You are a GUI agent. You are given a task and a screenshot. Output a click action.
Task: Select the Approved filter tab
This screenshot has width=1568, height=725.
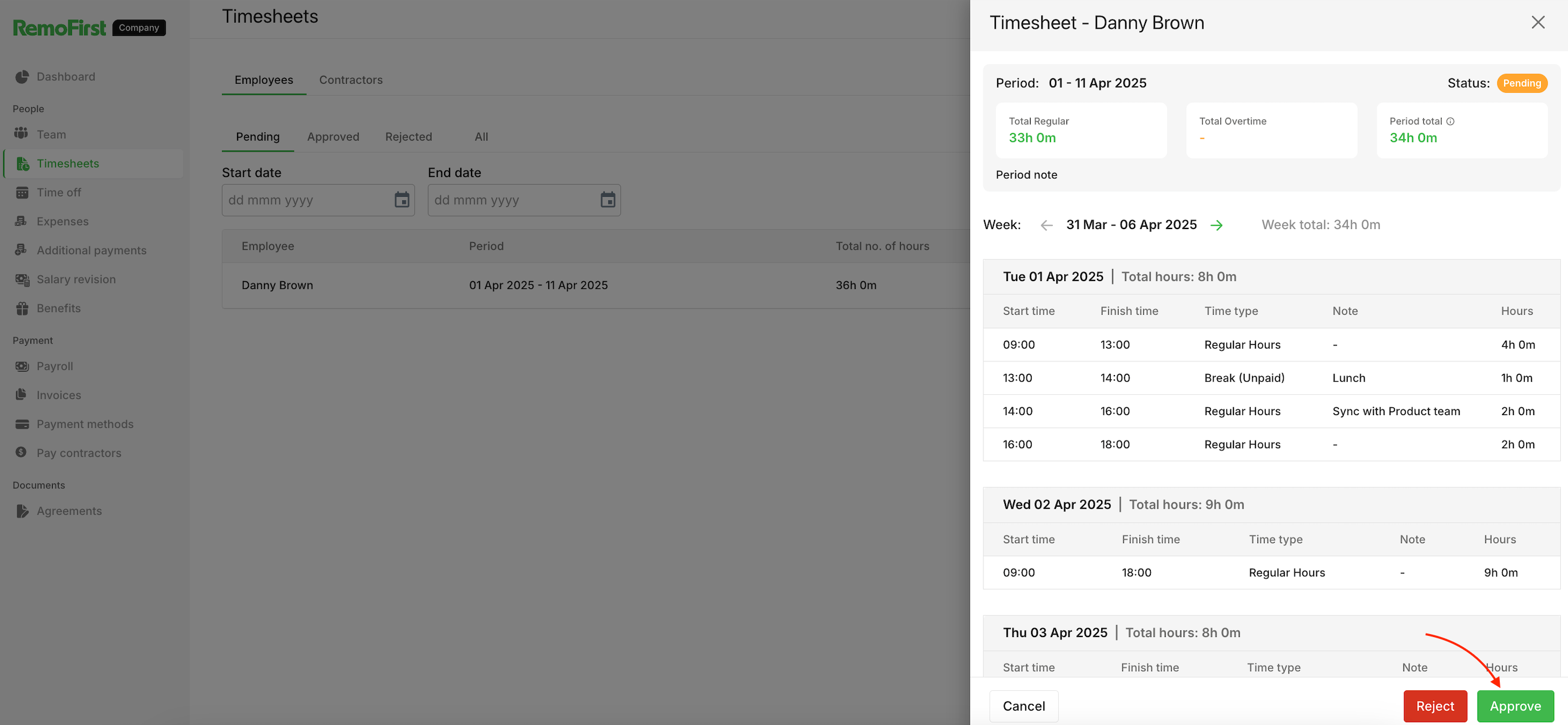[333, 137]
